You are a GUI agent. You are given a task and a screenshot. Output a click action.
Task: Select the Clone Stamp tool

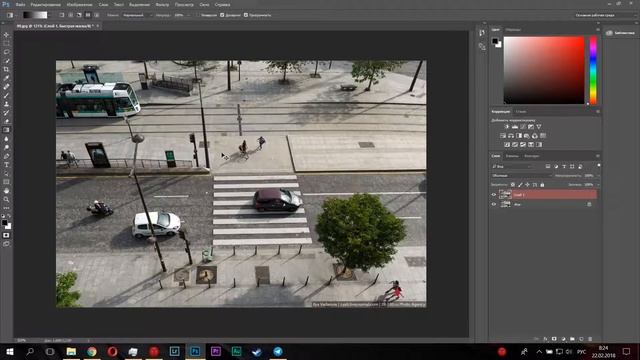point(6,104)
